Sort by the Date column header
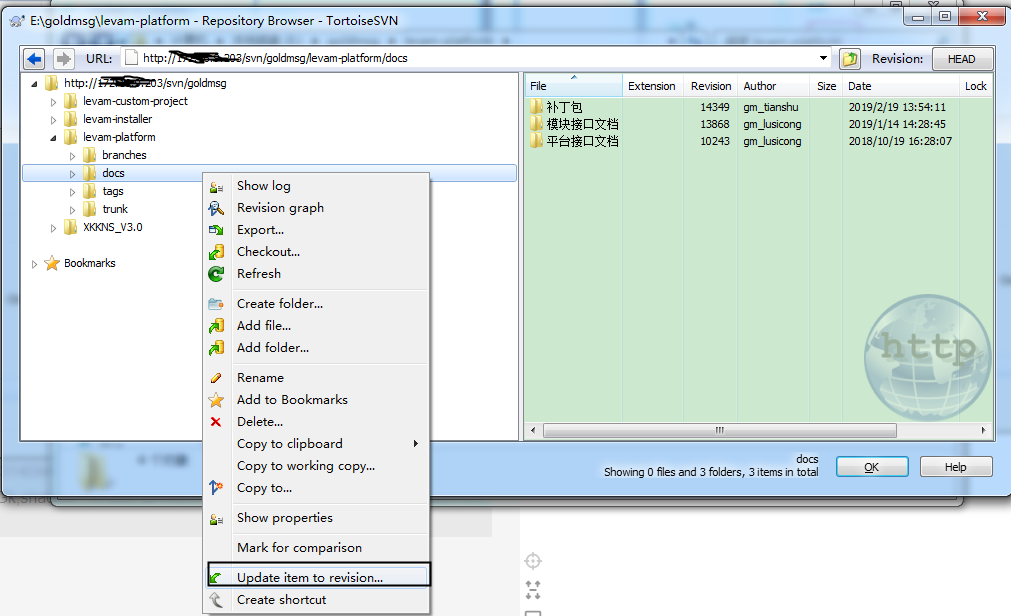Image resolution: width=1011 pixels, height=616 pixels. [x=900, y=86]
